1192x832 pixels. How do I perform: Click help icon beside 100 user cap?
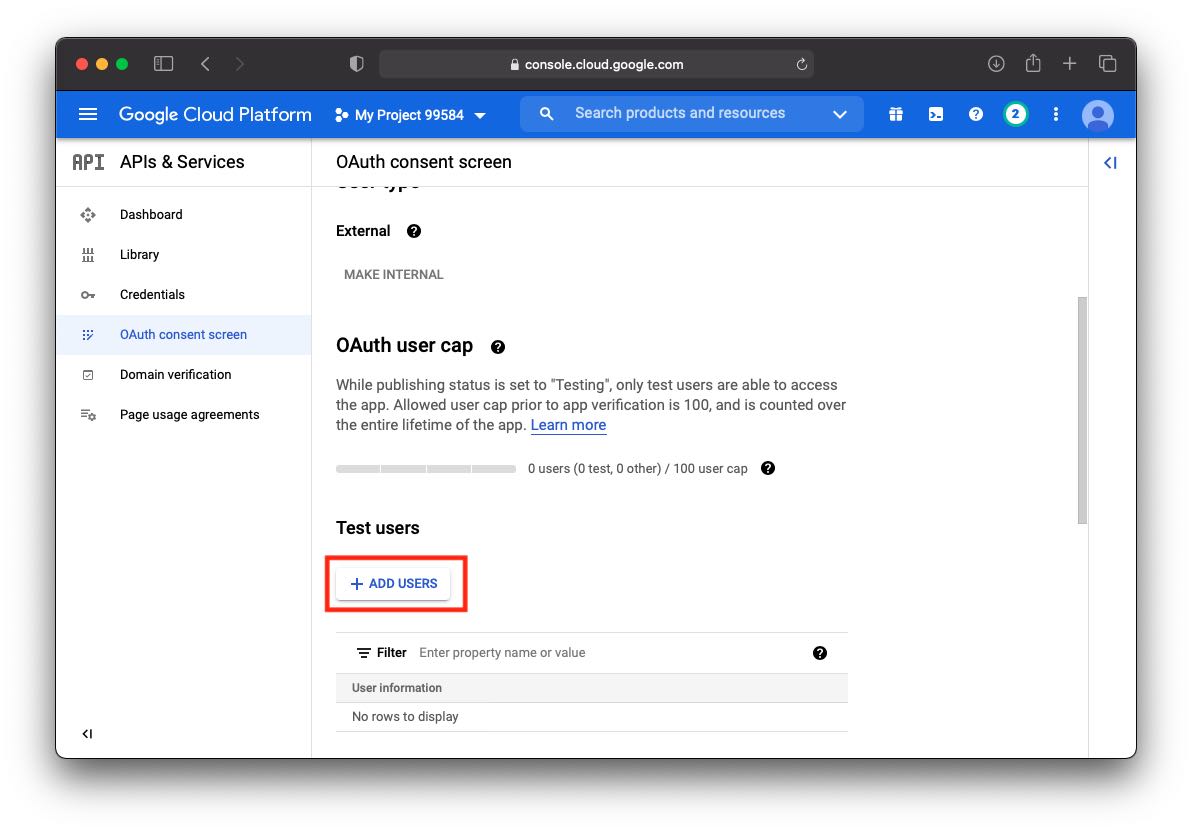click(x=768, y=468)
